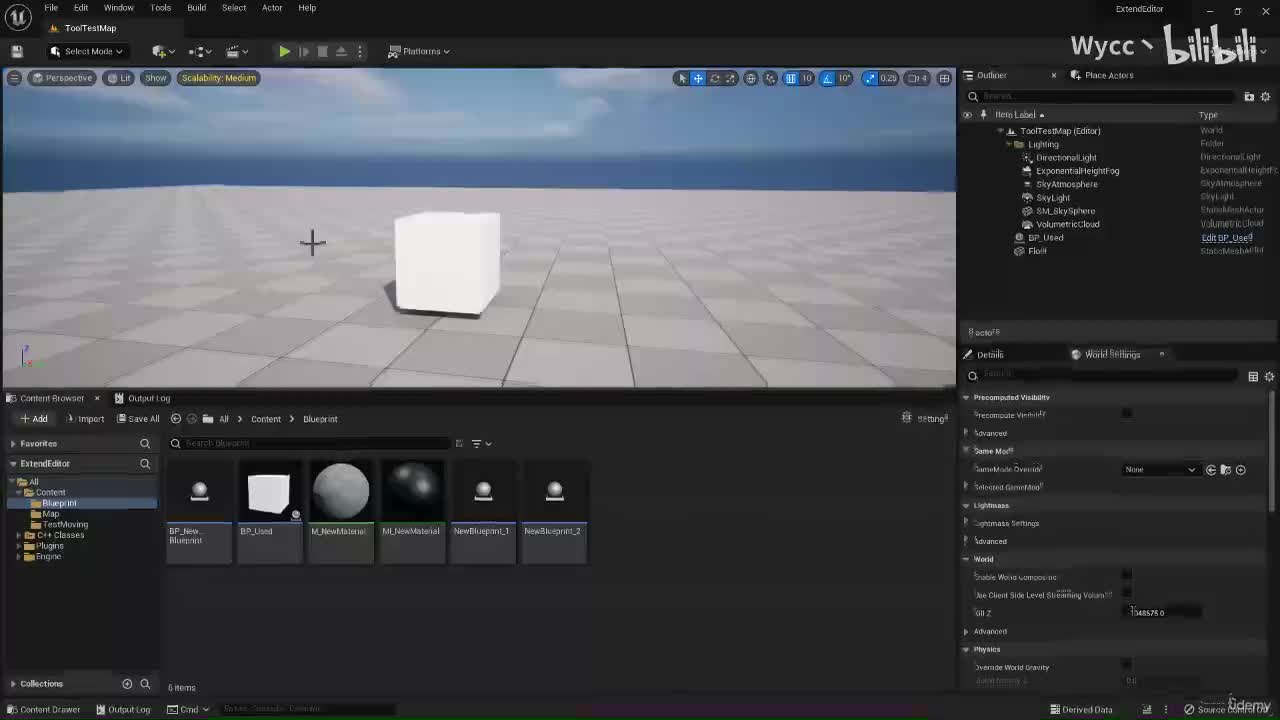Open the M_NewMaterial asset thumbnail
Image resolution: width=1280 pixels, height=720 pixels.
click(x=341, y=490)
